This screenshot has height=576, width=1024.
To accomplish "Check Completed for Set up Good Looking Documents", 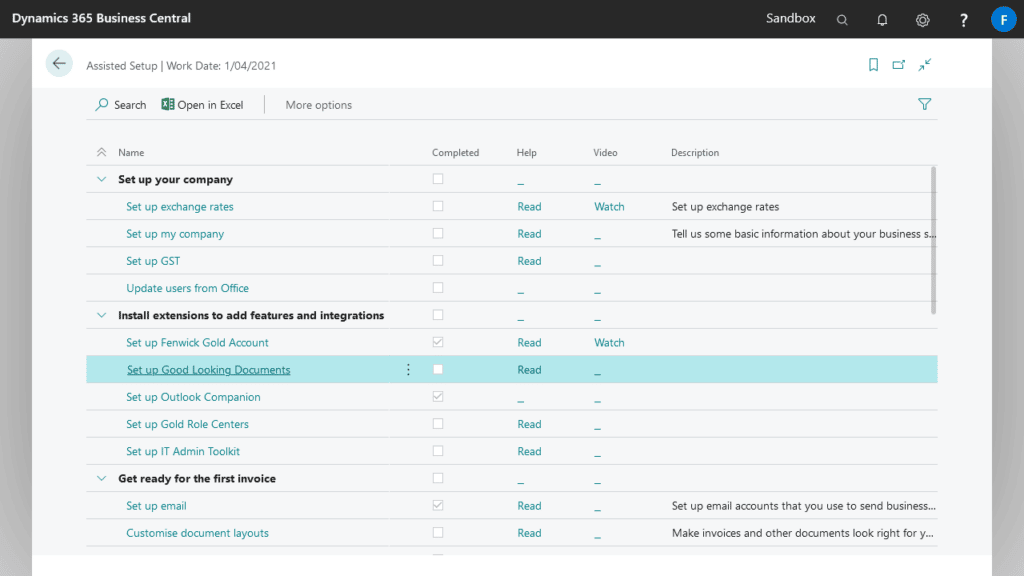I will pyautogui.click(x=437, y=369).
